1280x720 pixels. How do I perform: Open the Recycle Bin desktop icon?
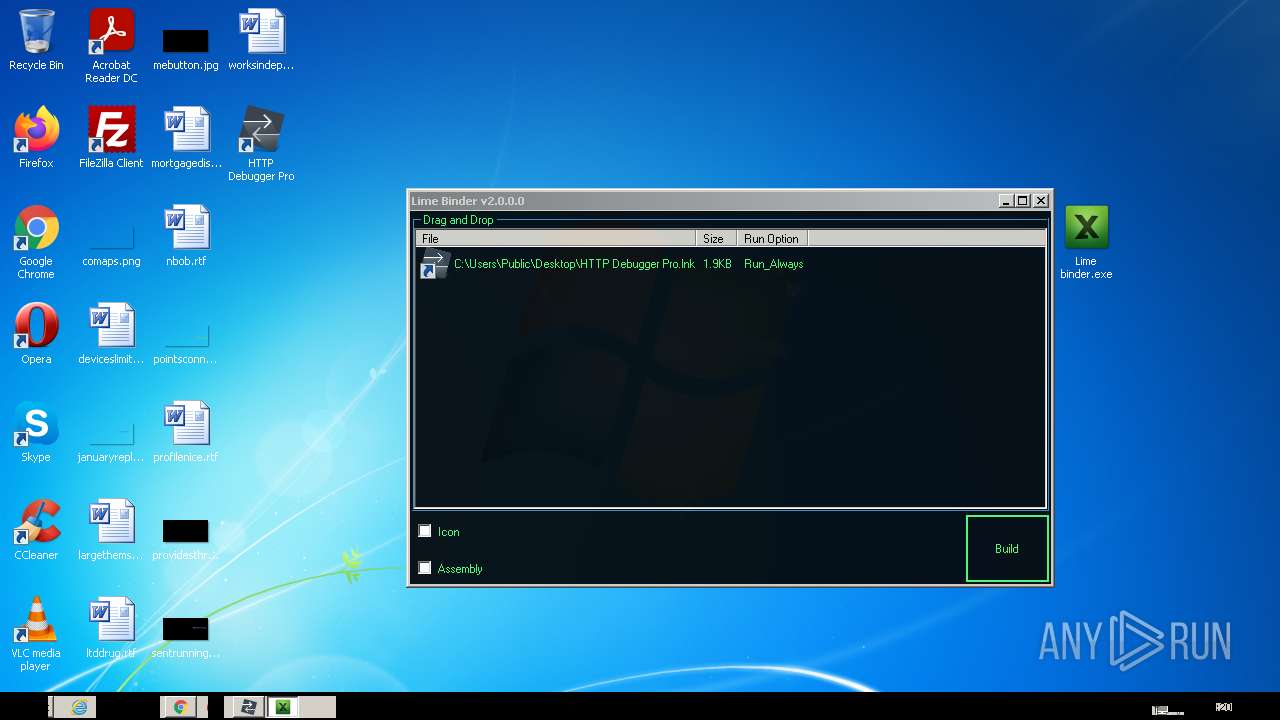(x=36, y=40)
